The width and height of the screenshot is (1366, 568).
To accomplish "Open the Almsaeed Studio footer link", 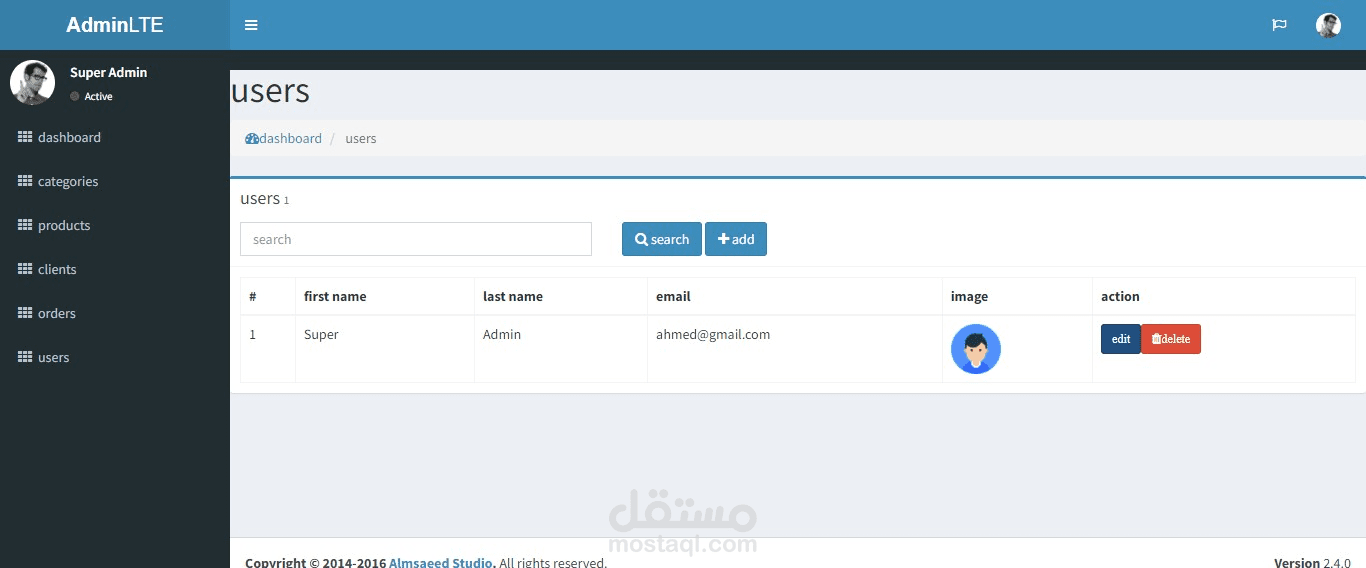I will click(x=441, y=562).
